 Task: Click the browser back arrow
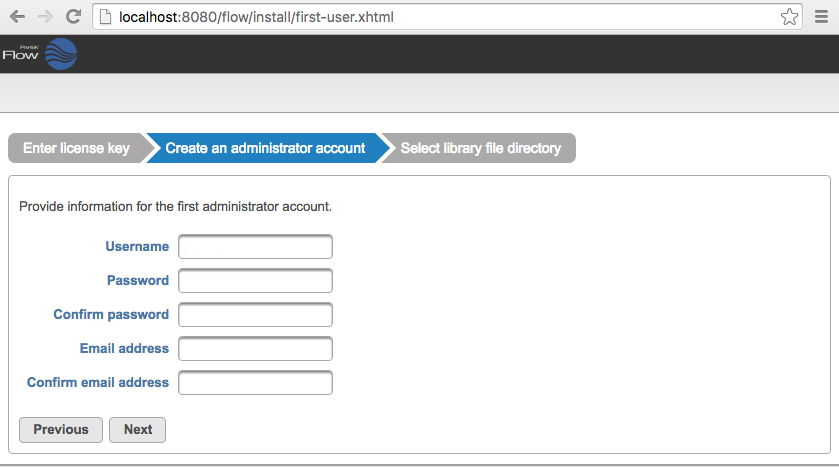tap(17, 16)
